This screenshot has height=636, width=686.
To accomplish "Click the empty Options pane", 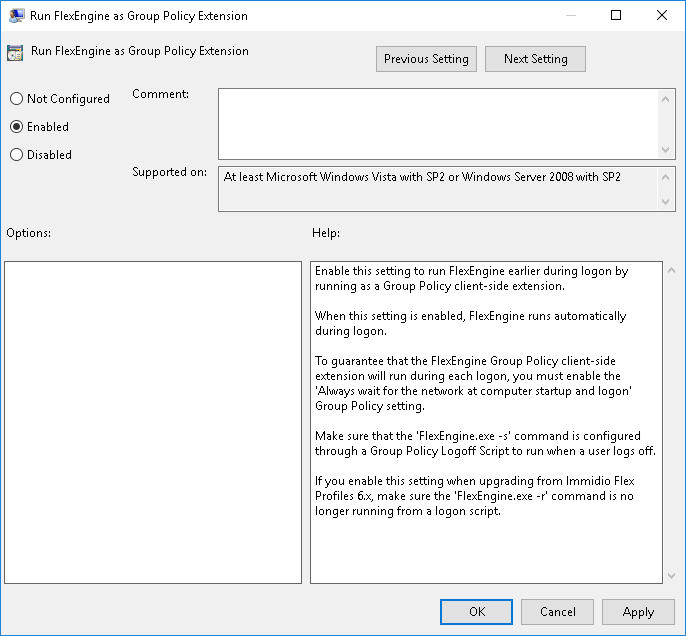I will coord(153,422).
